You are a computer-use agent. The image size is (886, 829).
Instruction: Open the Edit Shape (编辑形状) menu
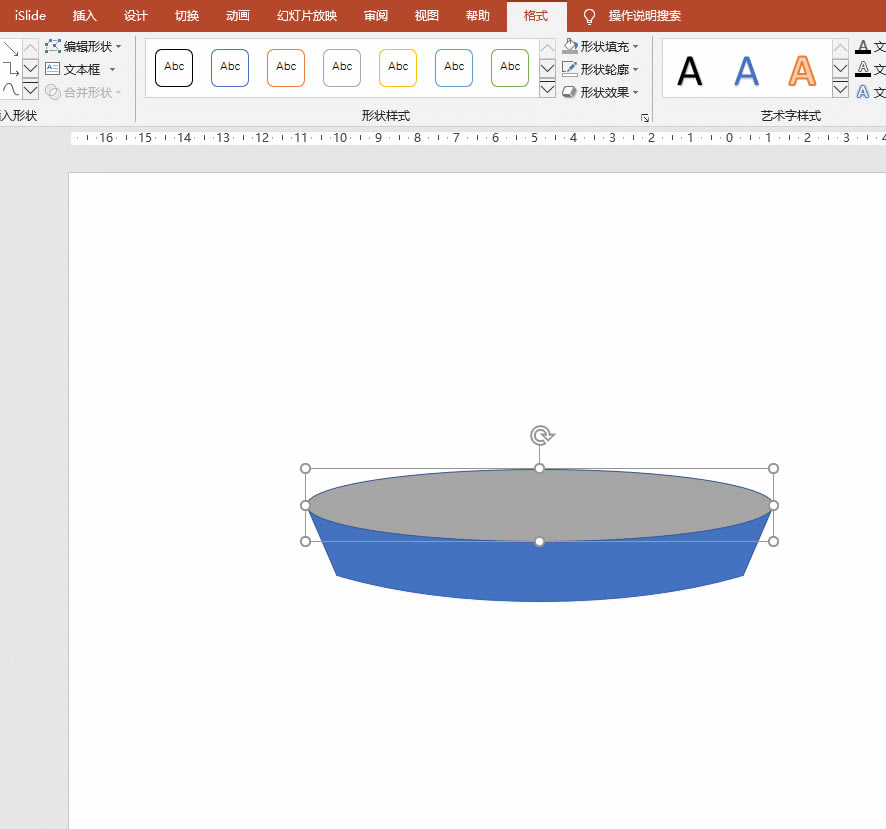84,46
